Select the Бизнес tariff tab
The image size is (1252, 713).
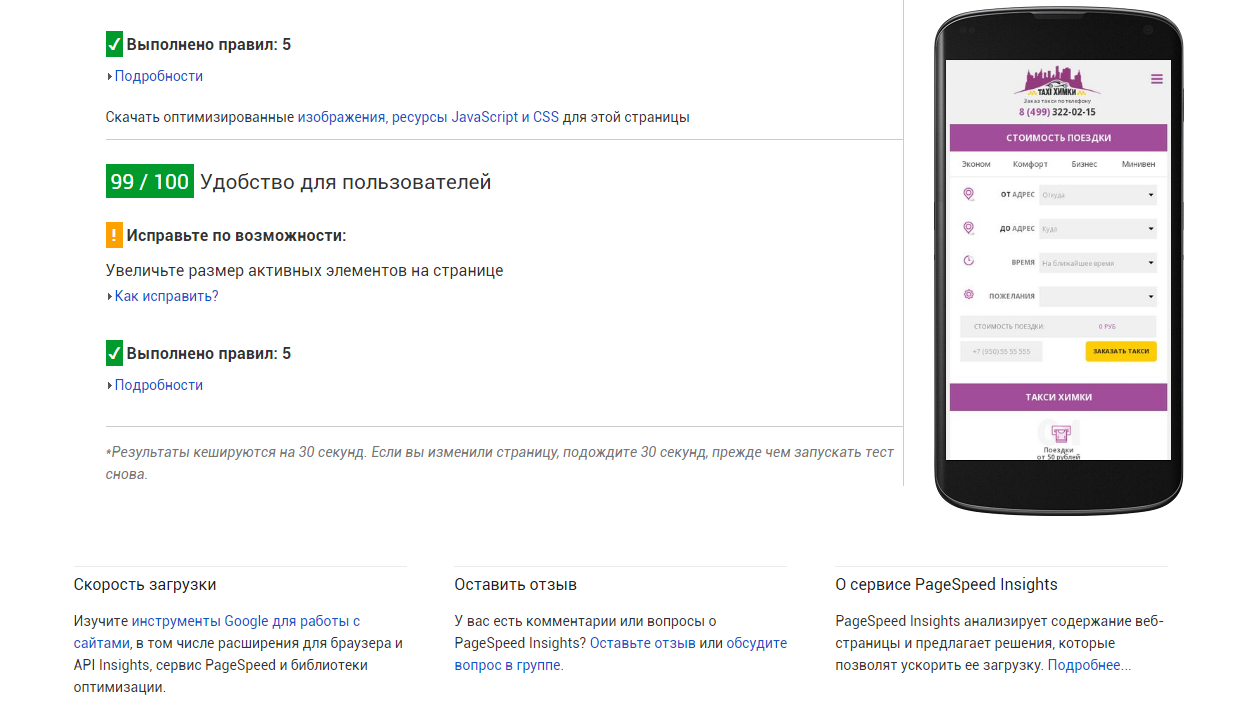click(1084, 164)
